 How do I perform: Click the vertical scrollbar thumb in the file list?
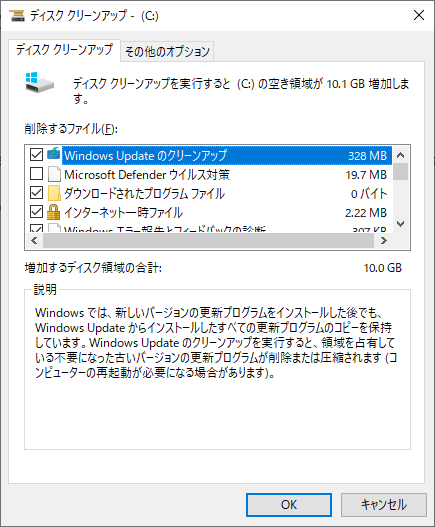[400, 172]
